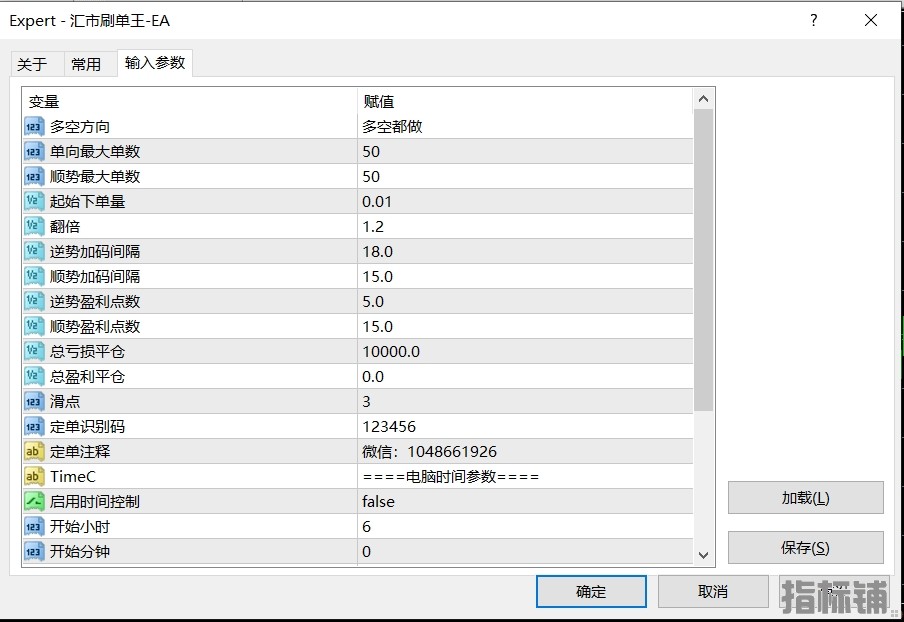The image size is (904, 622).
Task: Click scrollbar down arrow in parameter list
Action: point(703,555)
